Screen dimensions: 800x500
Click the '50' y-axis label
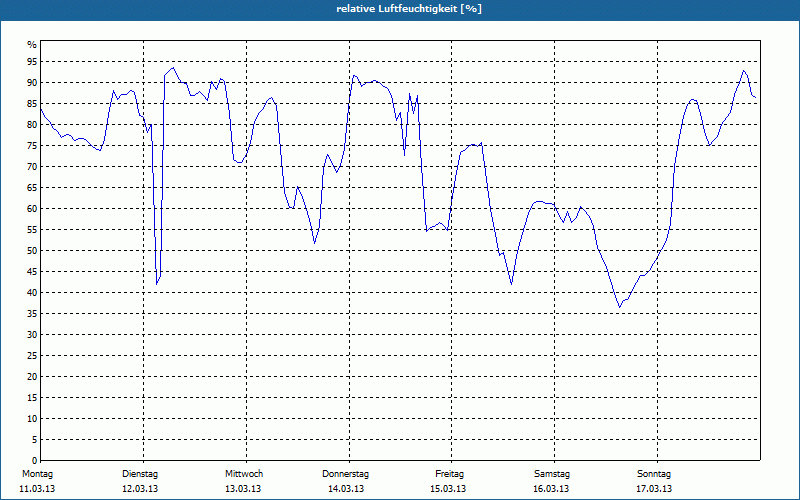click(32, 251)
